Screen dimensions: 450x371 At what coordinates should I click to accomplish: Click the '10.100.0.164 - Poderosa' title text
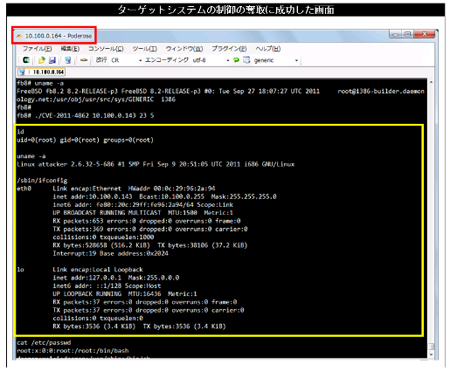[x=58, y=36]
